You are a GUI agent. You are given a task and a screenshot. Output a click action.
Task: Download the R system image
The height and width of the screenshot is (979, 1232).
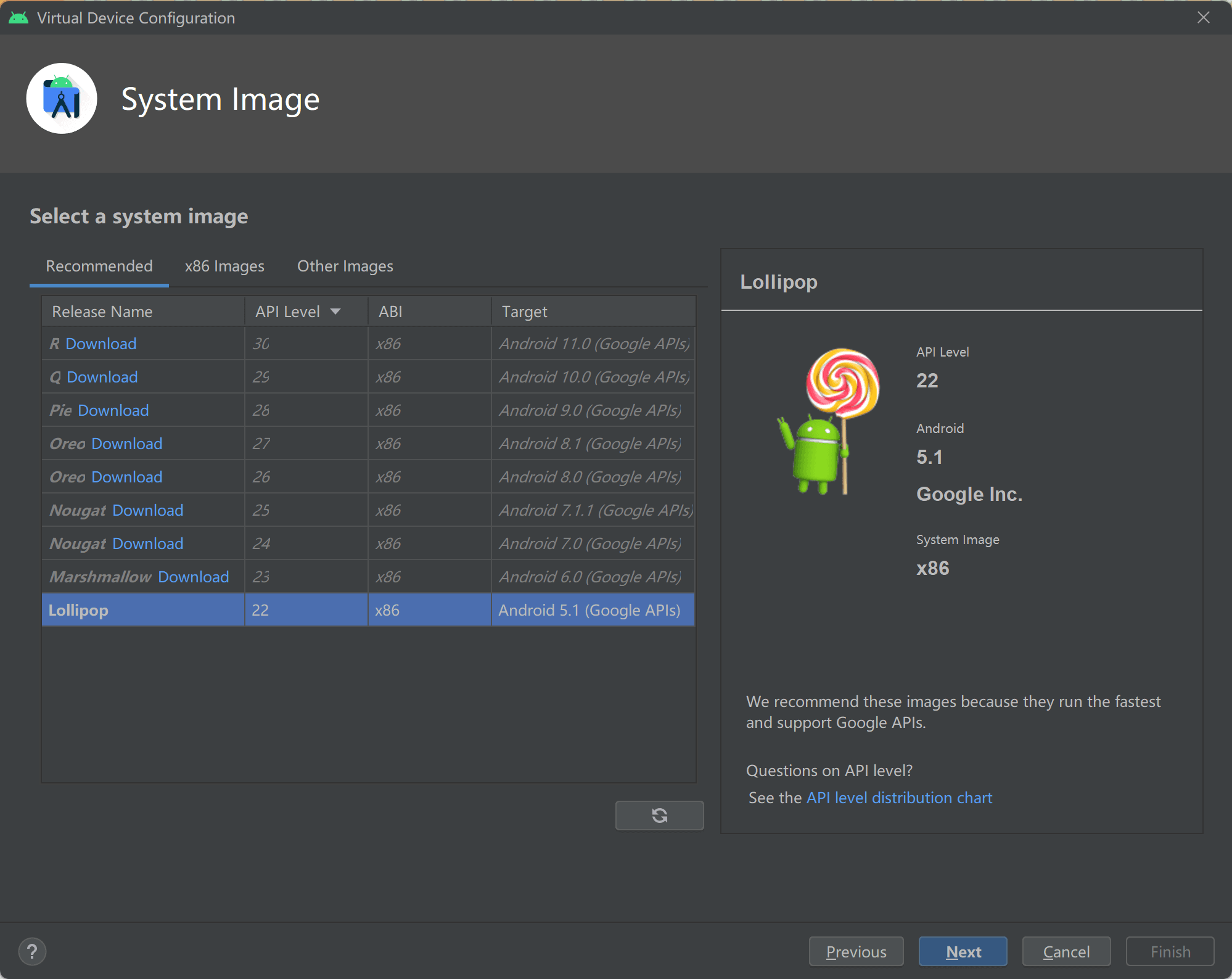(x=101, y=344)
